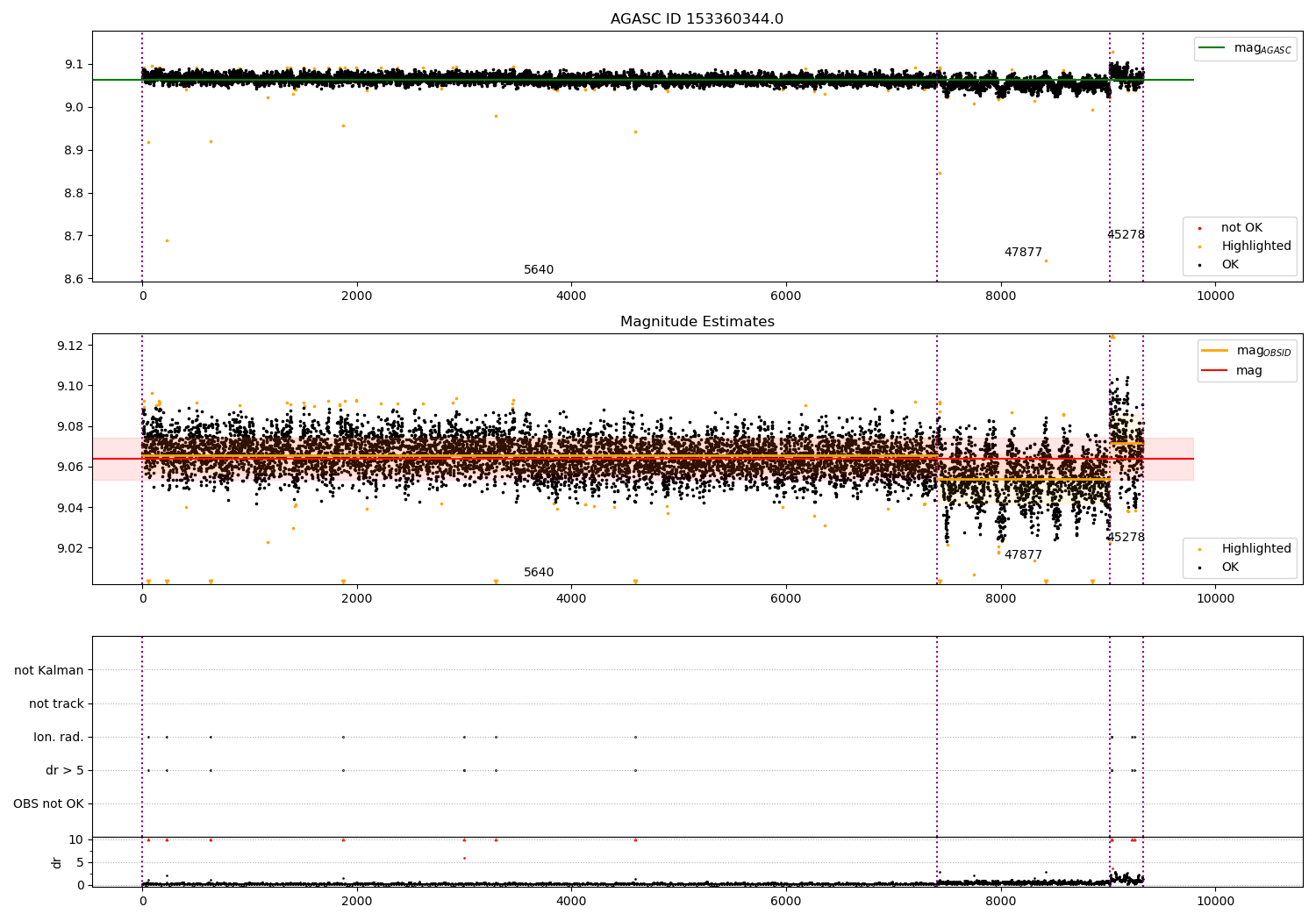
Task: Click the "9.10" y-axis tick of middle plot
Action: [x=70, y=386]
